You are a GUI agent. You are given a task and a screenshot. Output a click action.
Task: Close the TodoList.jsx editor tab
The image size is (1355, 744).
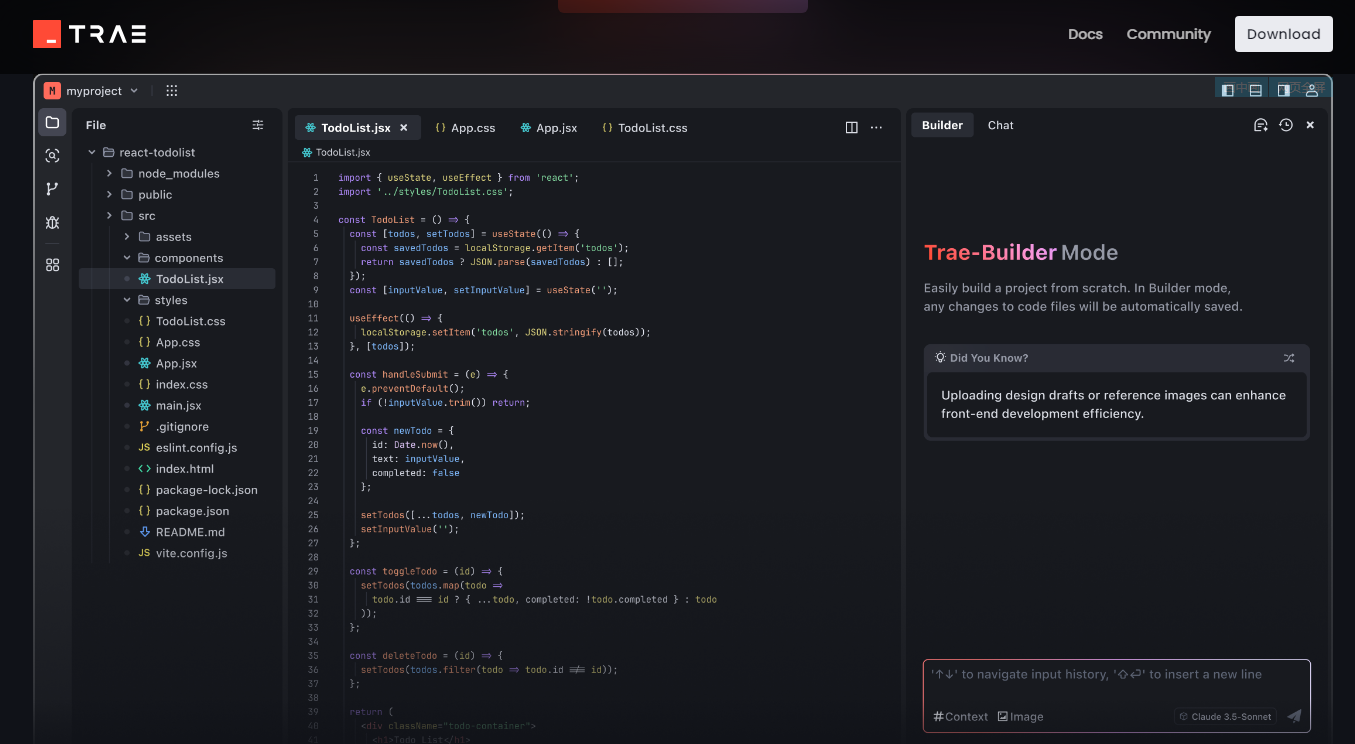point(404,128)
